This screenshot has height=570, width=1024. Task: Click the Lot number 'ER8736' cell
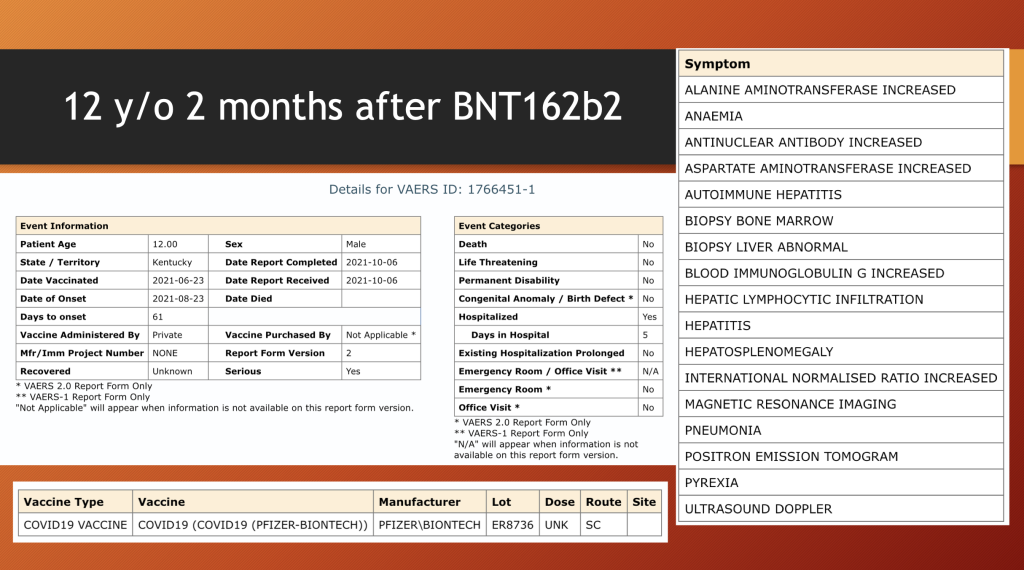514,525
